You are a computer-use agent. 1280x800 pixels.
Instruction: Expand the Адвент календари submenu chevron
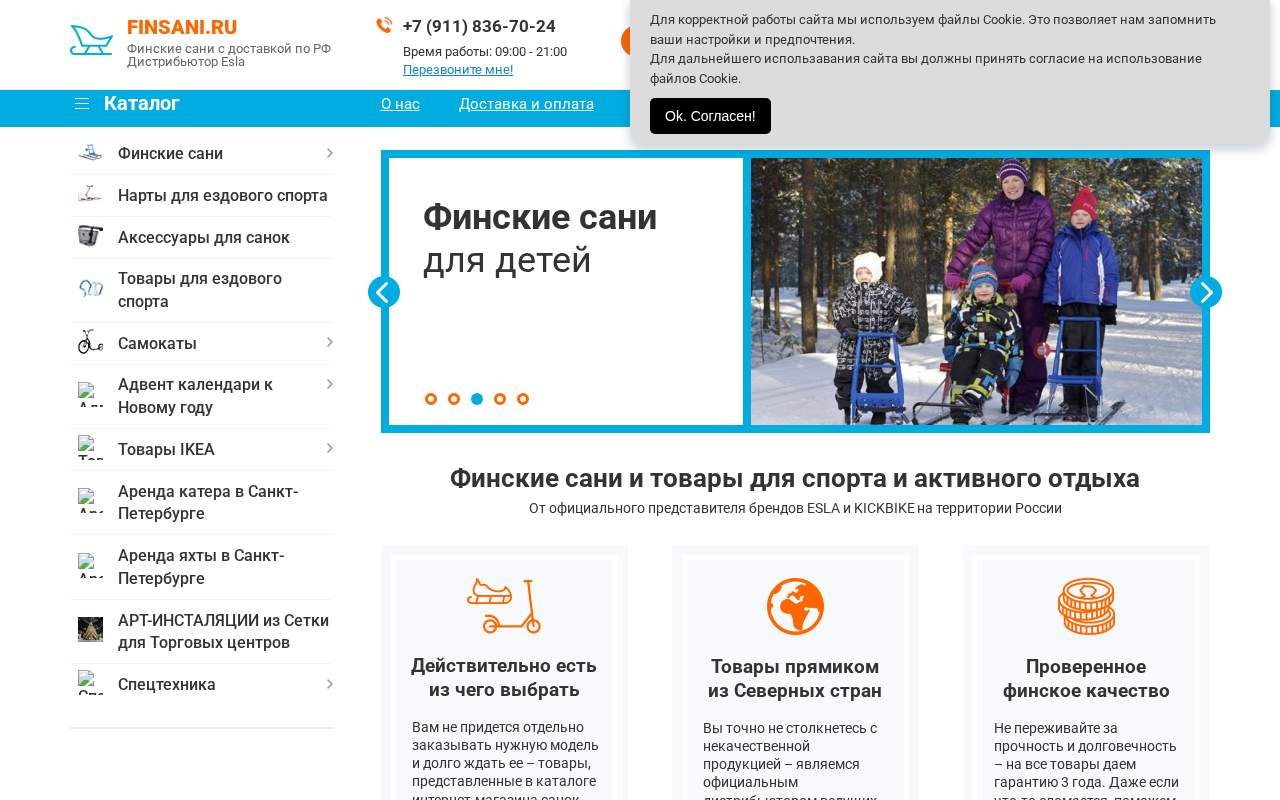coord(329,384)
